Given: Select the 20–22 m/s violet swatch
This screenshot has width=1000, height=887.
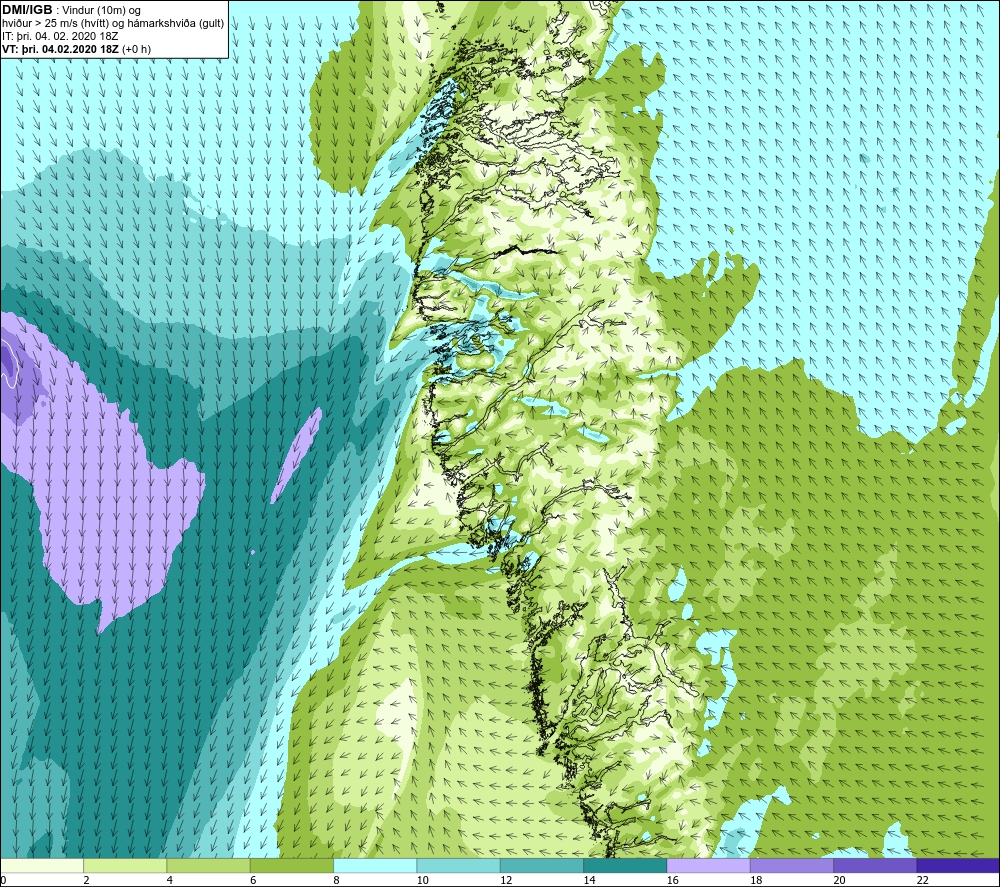Looking at the screenshot, I should point(875,865).
